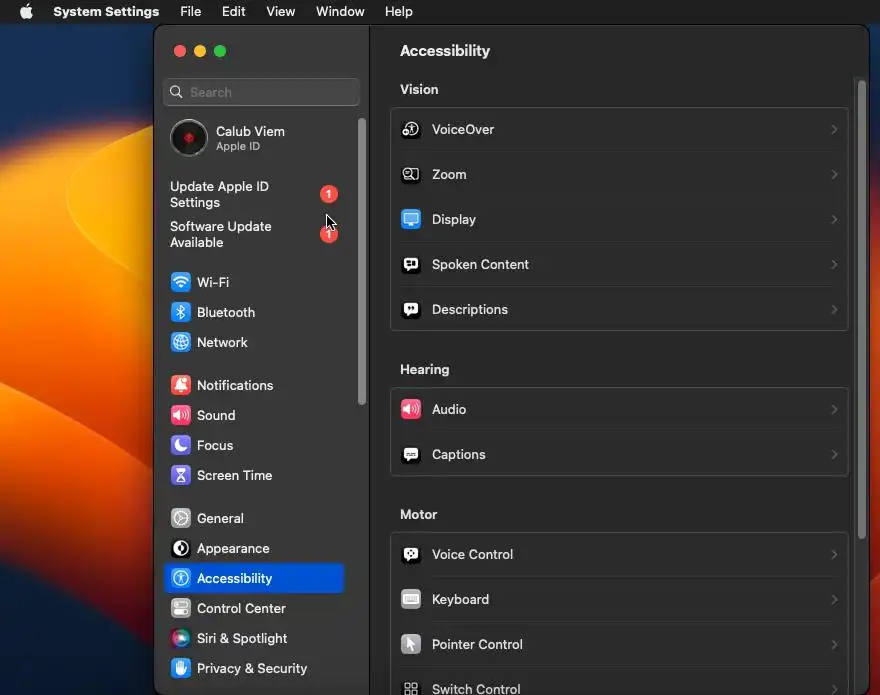
Task: Click the Accessibility icon in sidebar
Action: tap(181, 578)
